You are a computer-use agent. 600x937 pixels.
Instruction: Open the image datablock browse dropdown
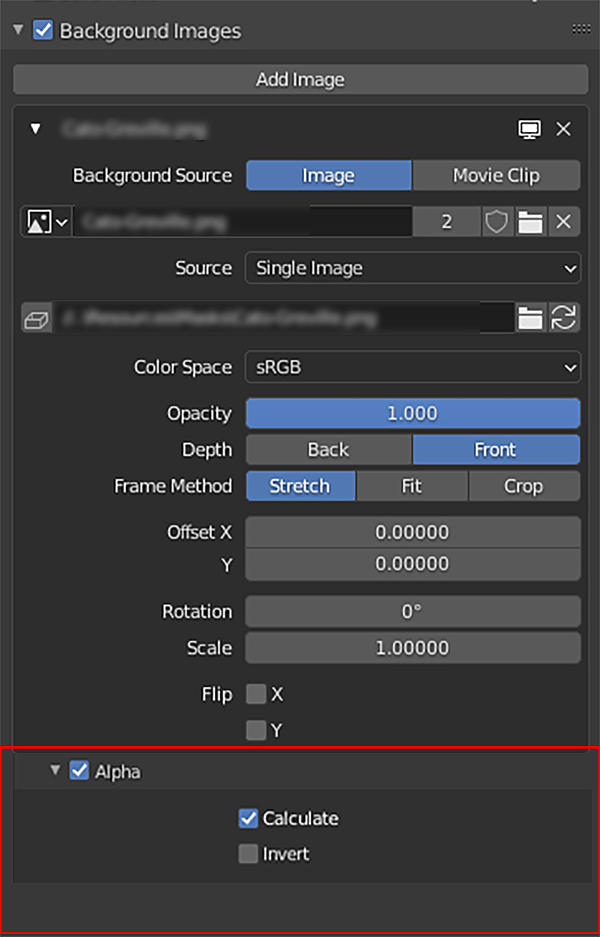point(47,222)
